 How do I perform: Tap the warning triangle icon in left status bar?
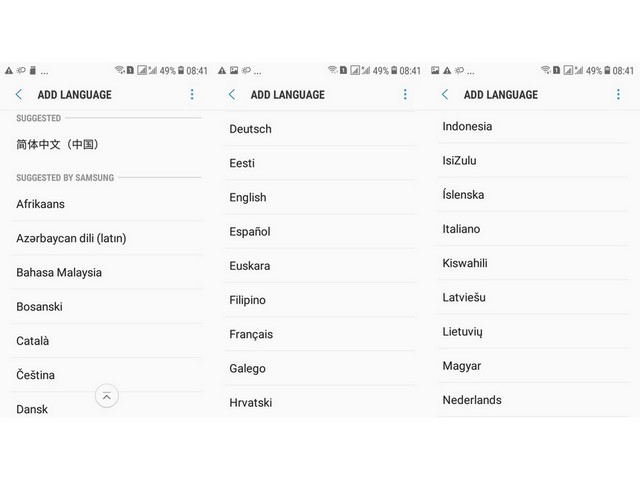(x=9, y=71)
